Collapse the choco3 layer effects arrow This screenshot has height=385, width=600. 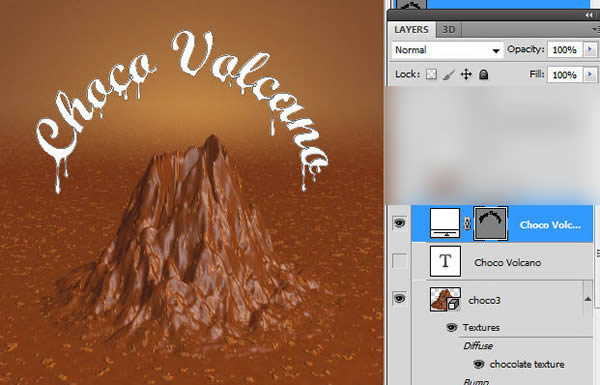click(x=588, y=299)
